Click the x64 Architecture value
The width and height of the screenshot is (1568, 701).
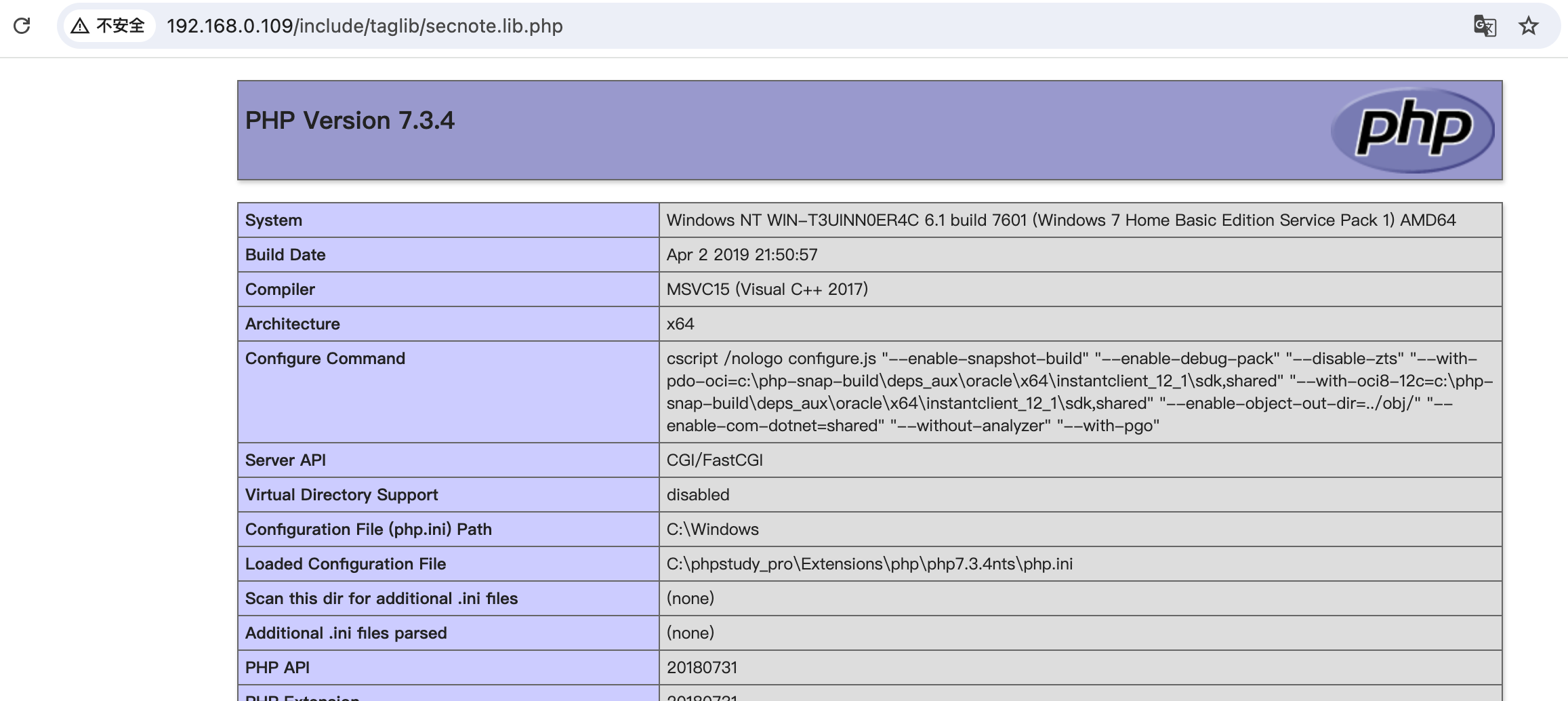tap(680, 323)
